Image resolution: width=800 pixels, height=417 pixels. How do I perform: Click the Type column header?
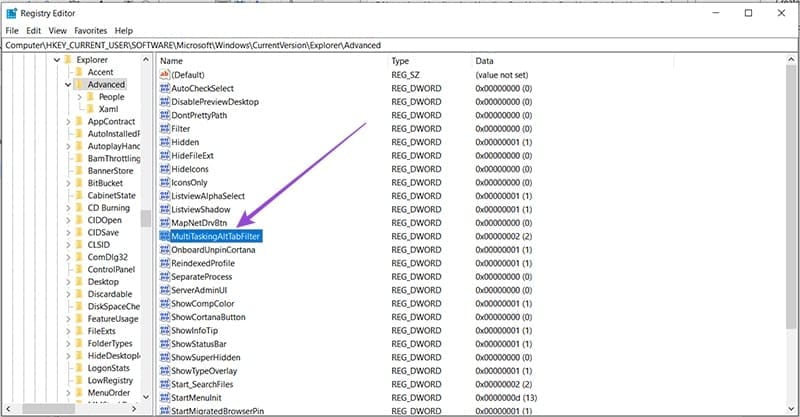(430, 61)
